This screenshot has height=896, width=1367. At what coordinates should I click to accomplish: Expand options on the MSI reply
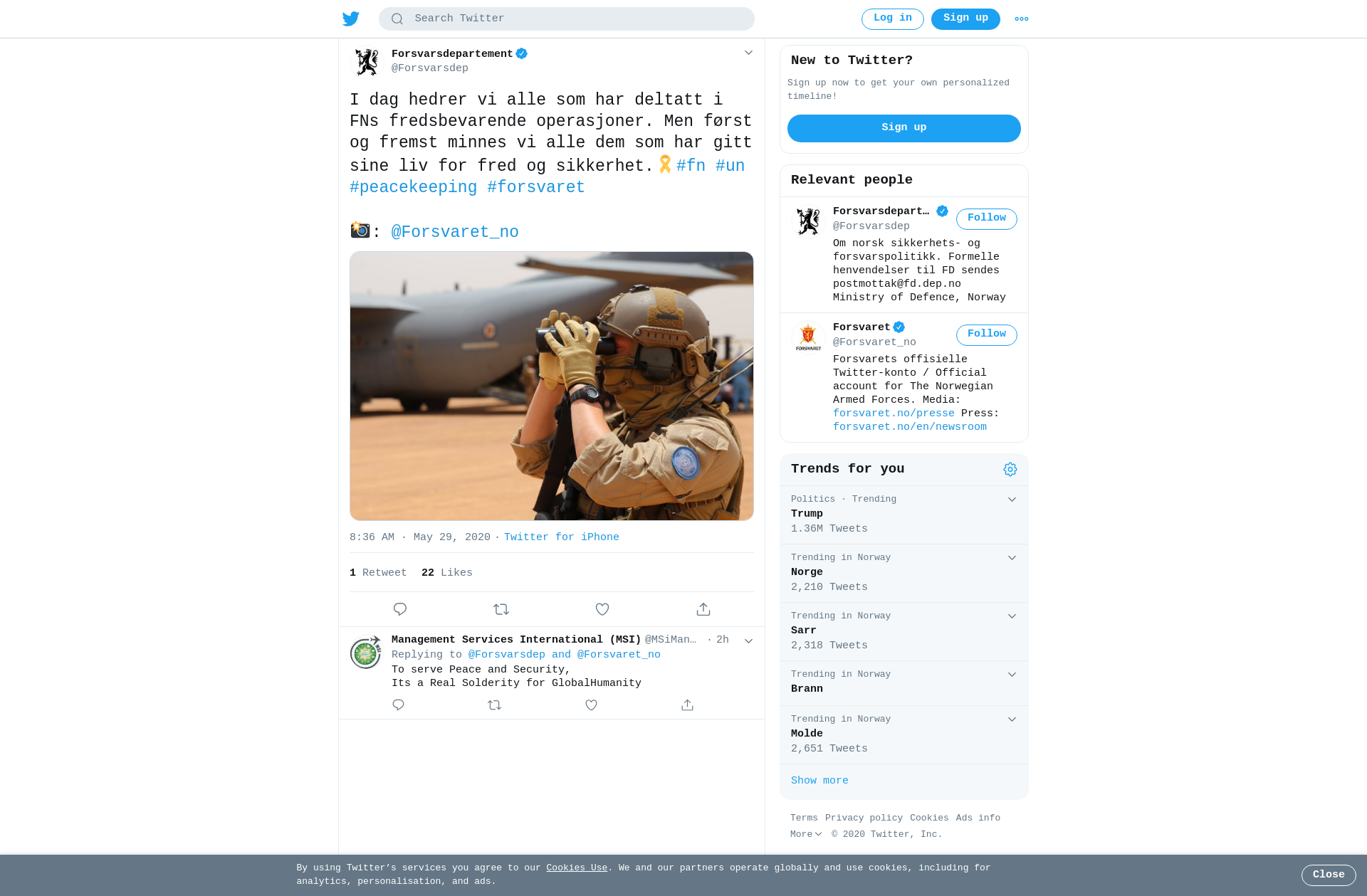coord(748,641)
